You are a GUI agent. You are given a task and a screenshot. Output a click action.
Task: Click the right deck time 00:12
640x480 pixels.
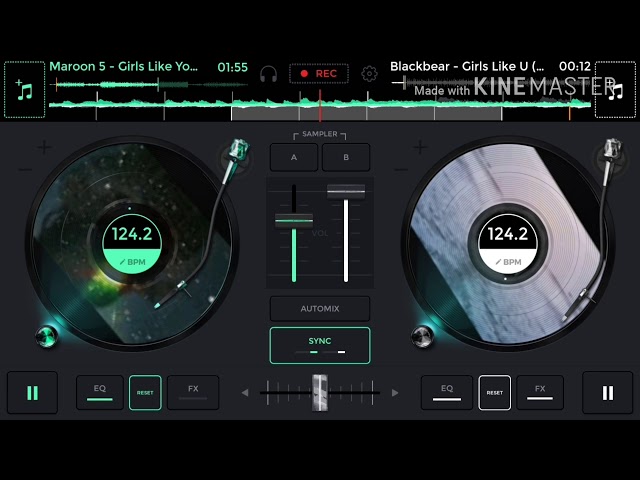(x=575, y=66)
